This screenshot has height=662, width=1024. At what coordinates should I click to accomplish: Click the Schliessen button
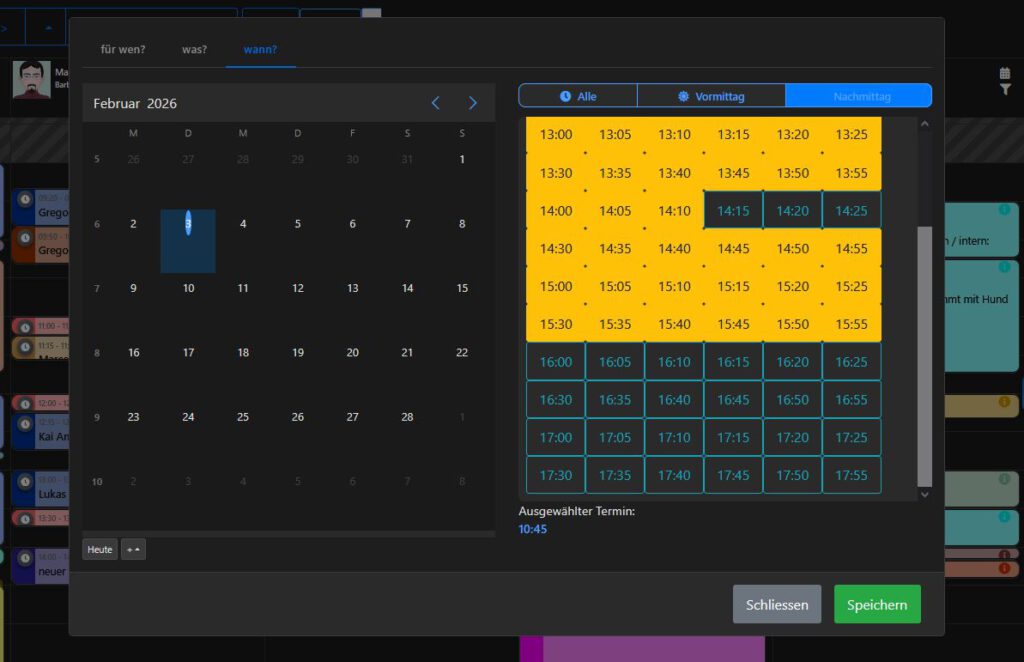pos(777,604)
